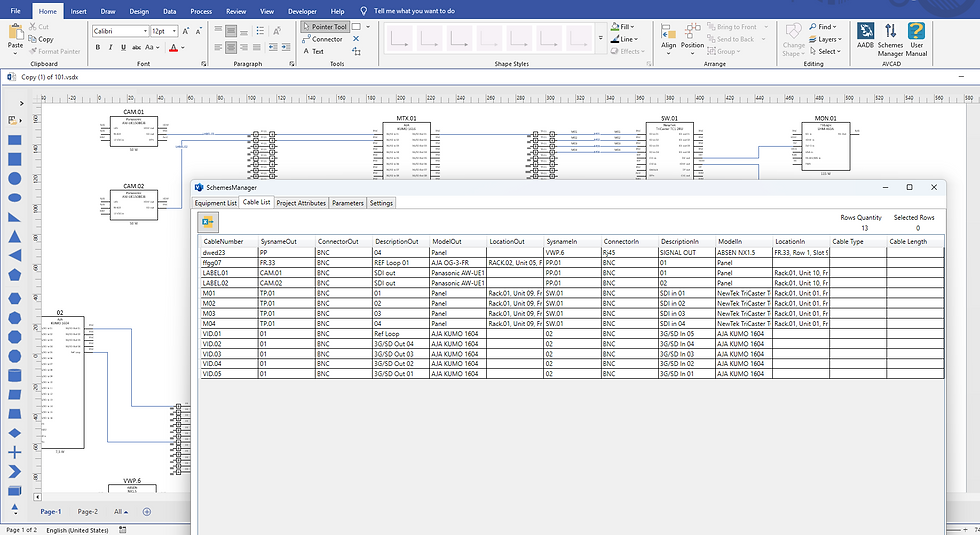
Task: Select the circle shape in stencil
Action: coord(14,179)
